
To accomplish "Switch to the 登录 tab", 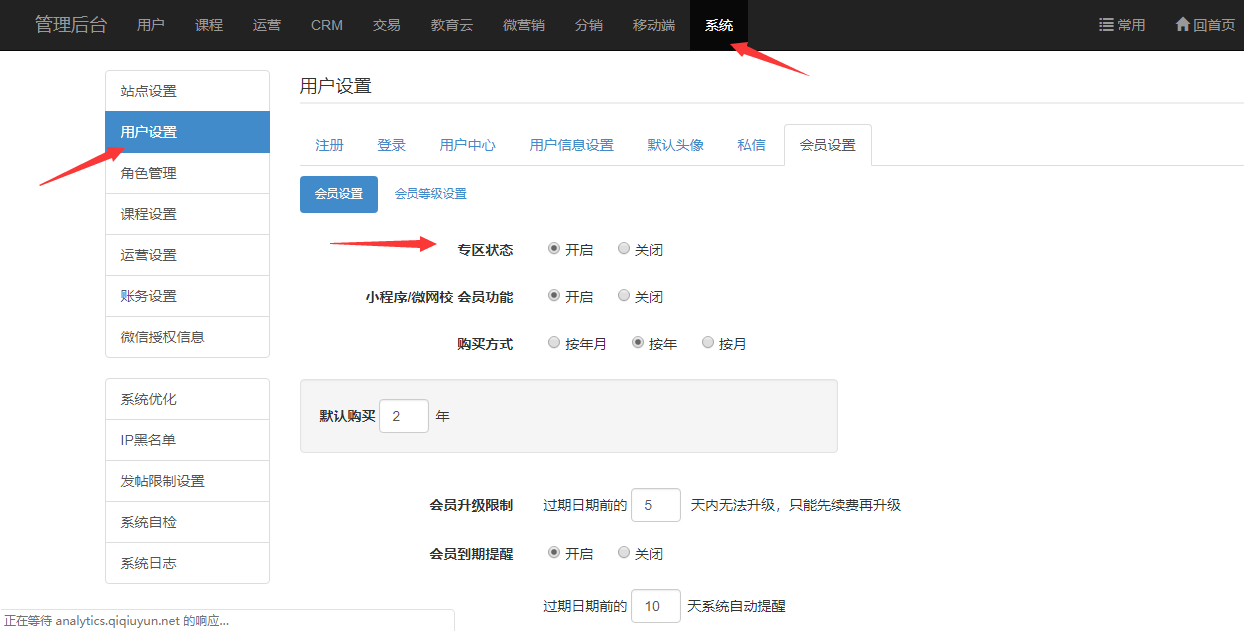I will pyautogui.click(x=392, y=145).
